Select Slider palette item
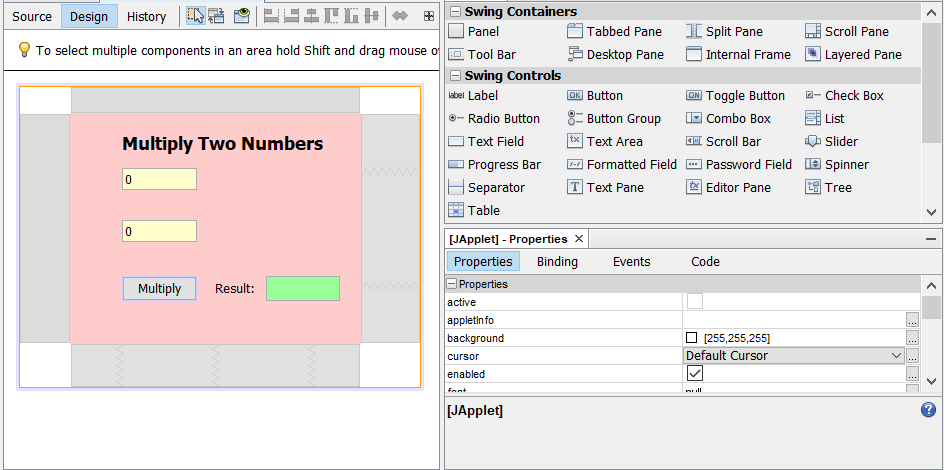944x470 pixels. [x=831, y=141]
